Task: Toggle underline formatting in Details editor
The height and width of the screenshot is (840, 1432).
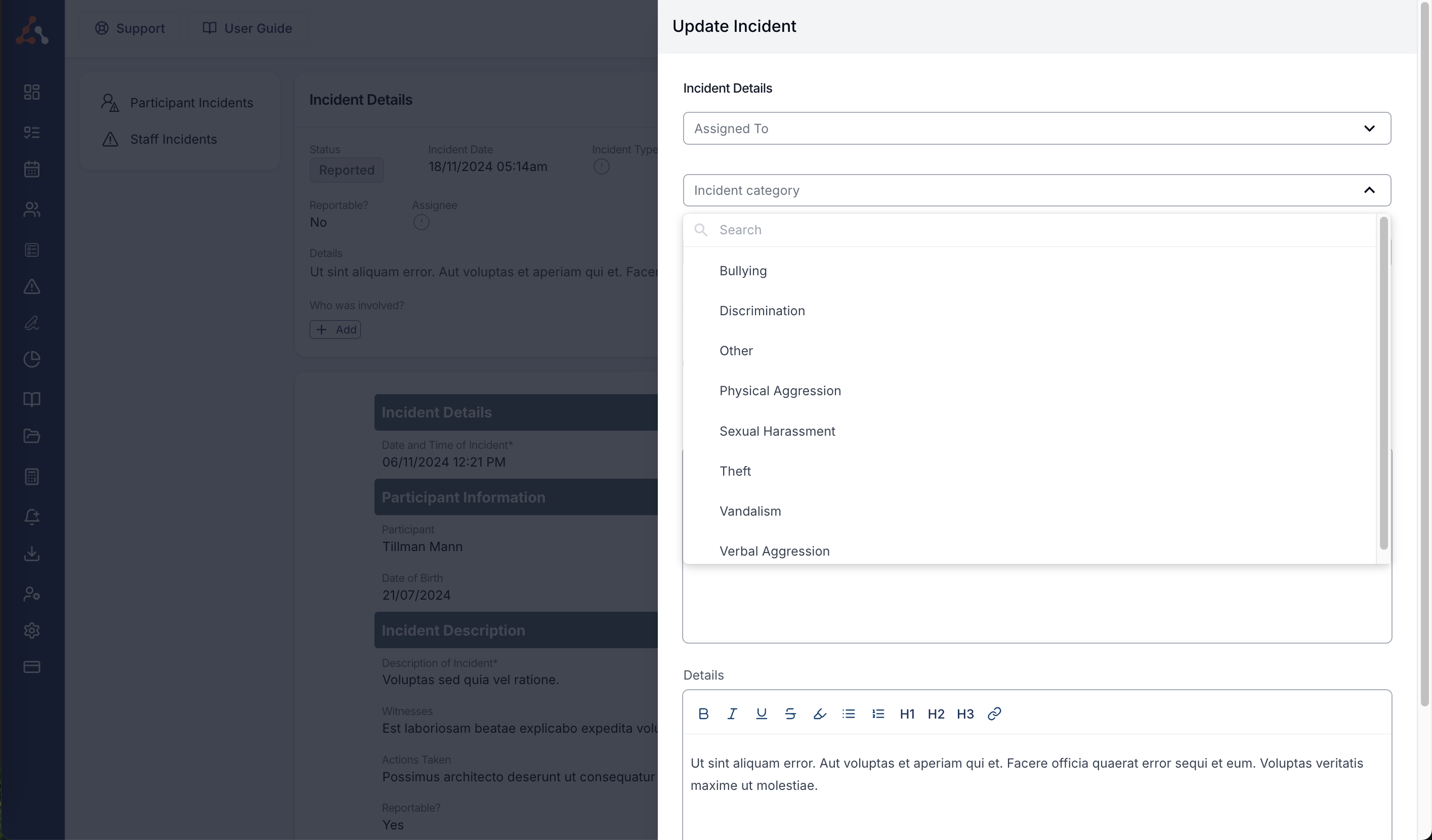Action: click(x=762, y=714)
